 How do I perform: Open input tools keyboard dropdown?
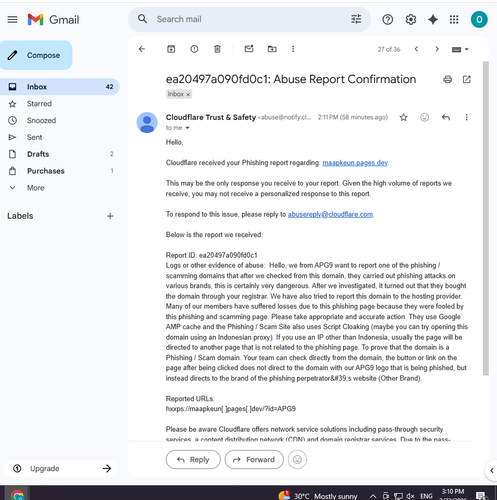click(x=460, y=49)
